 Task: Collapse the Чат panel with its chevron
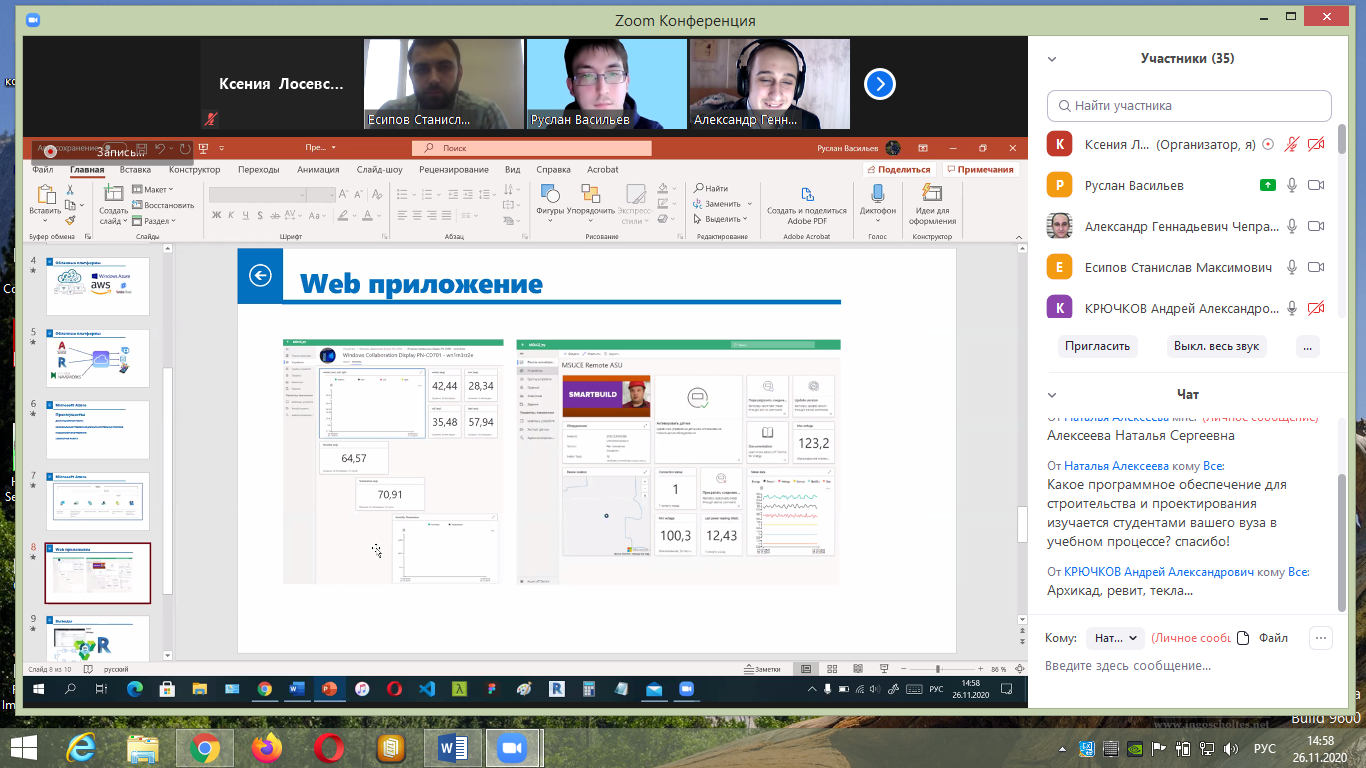(1052, 394)
